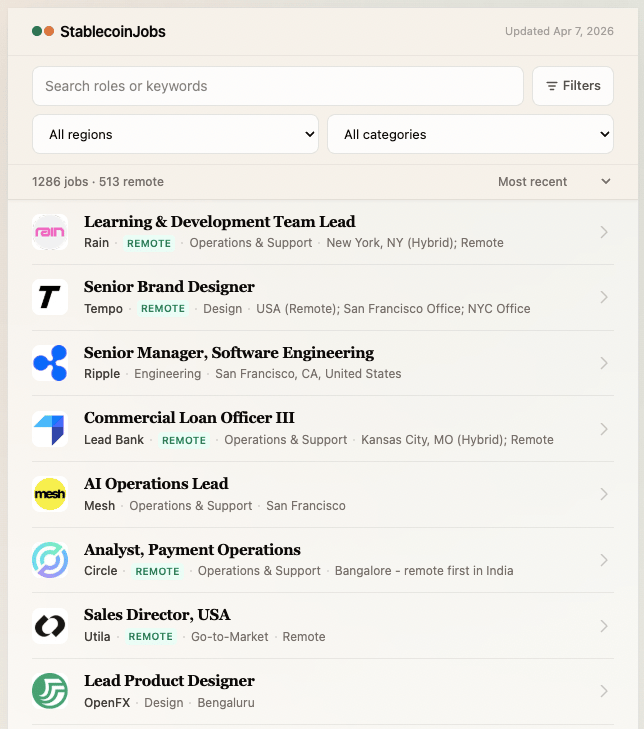
Task: Click the StablecoinJobs site title
Action: click(113, 32)
